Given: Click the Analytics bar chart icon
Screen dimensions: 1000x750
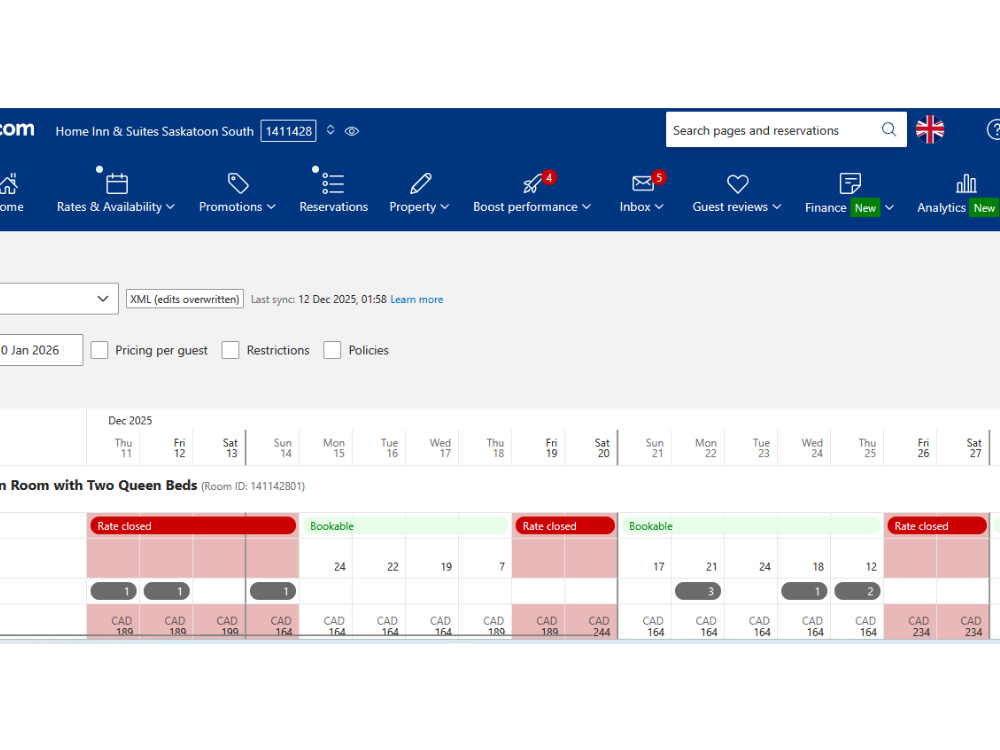Looking at the screenshot, I should click(966, 184).
